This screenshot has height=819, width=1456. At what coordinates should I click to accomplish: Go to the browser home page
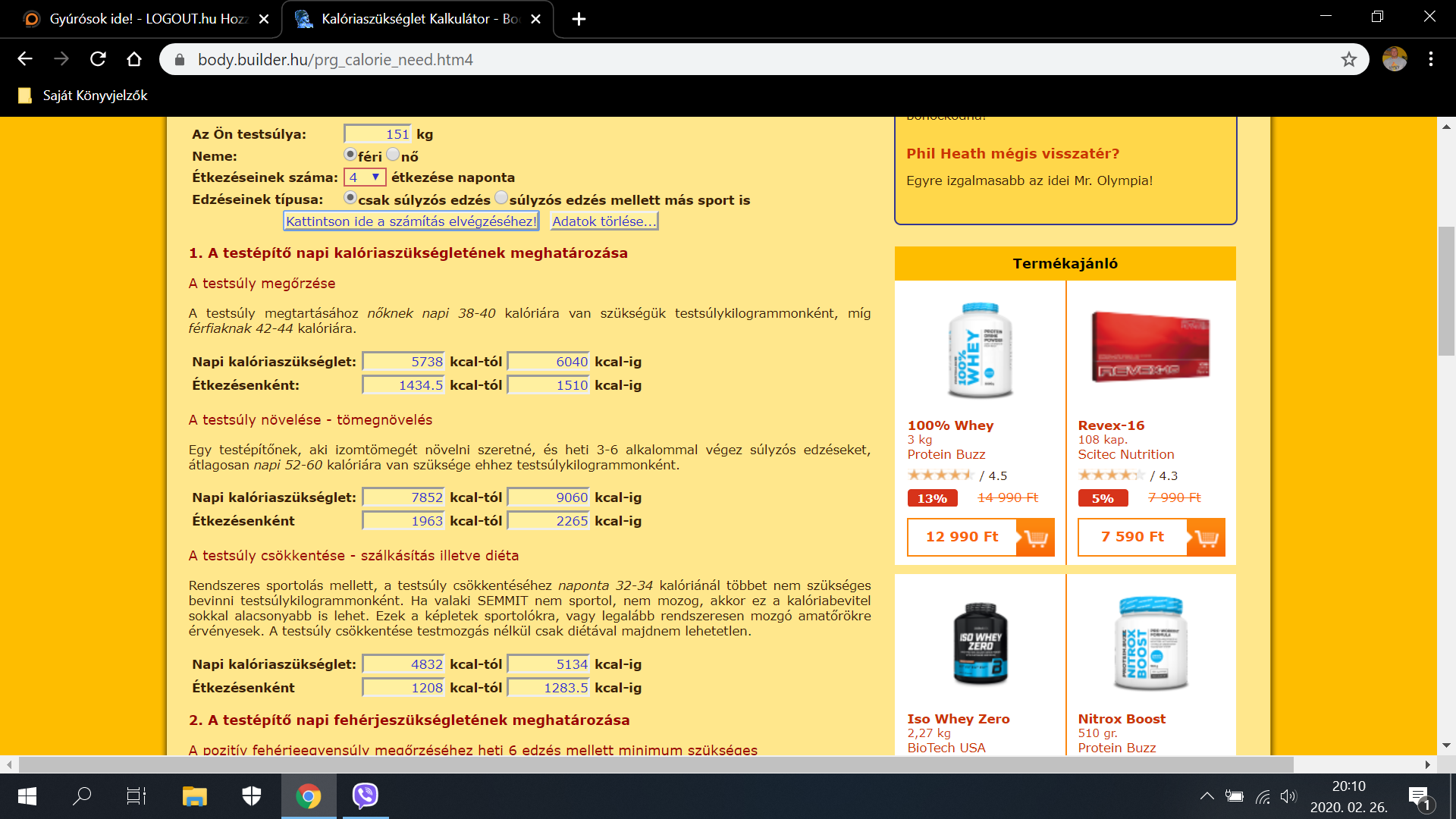click(134, 59)
